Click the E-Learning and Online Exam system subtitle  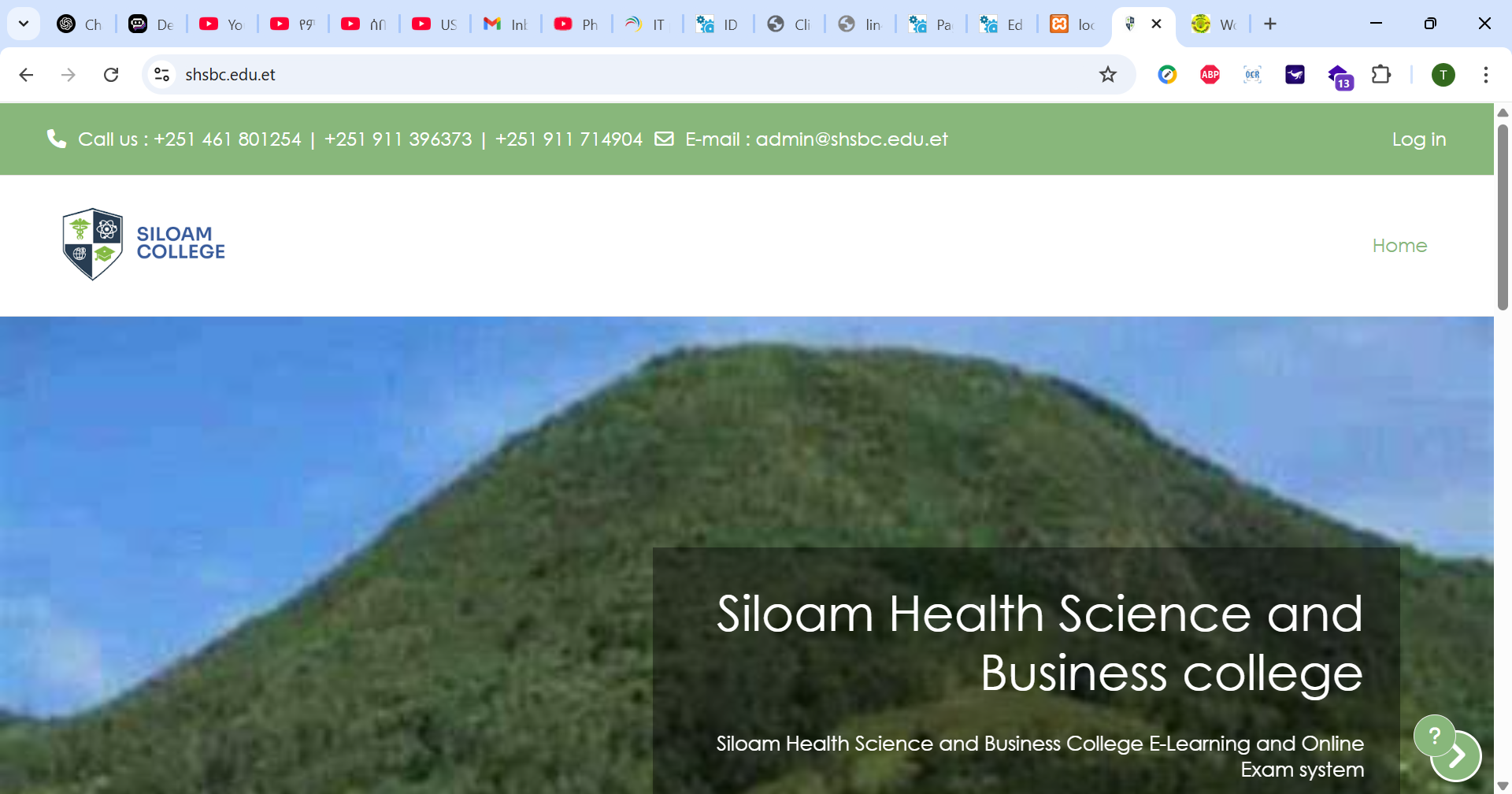tap(1039, 756)
